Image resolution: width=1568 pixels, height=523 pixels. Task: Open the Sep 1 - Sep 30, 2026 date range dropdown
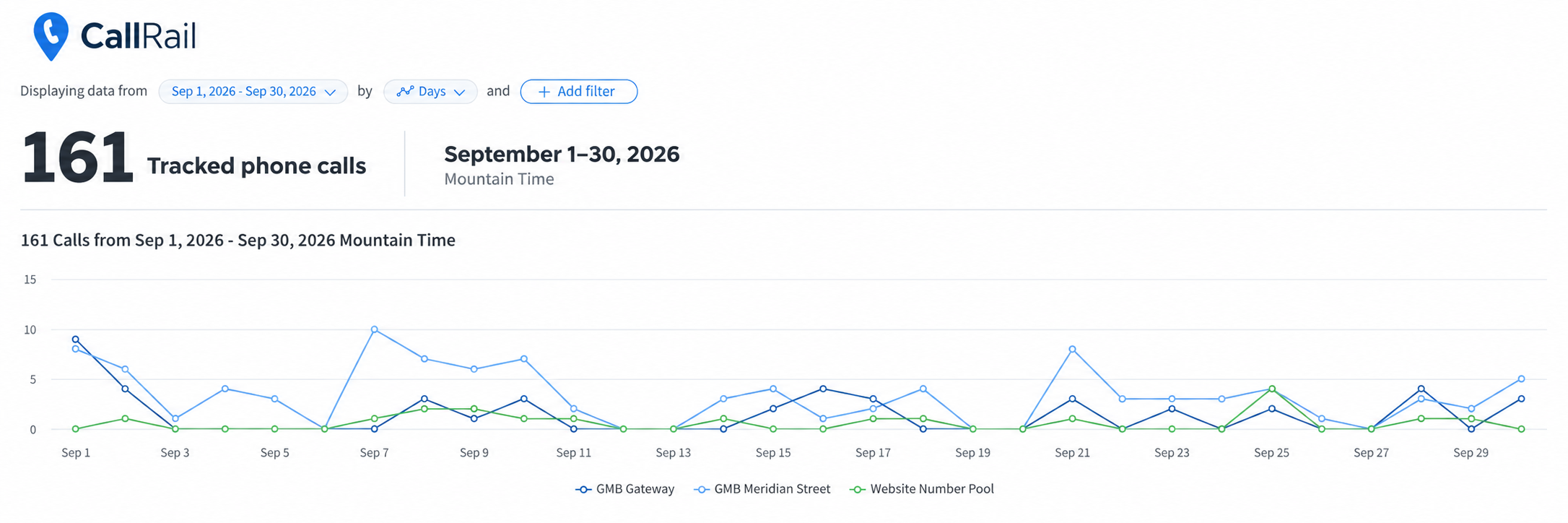click(253, 92)
